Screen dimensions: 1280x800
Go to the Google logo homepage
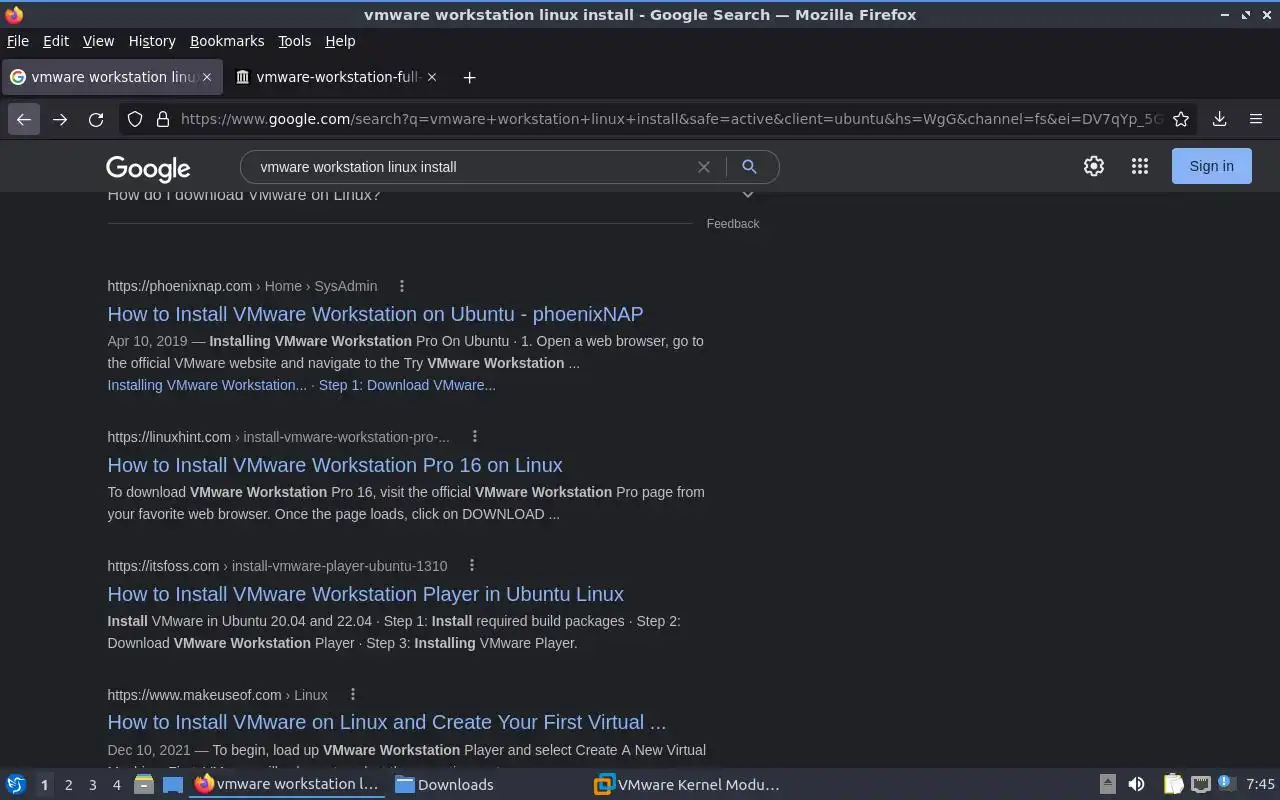(x=148, y=169)
